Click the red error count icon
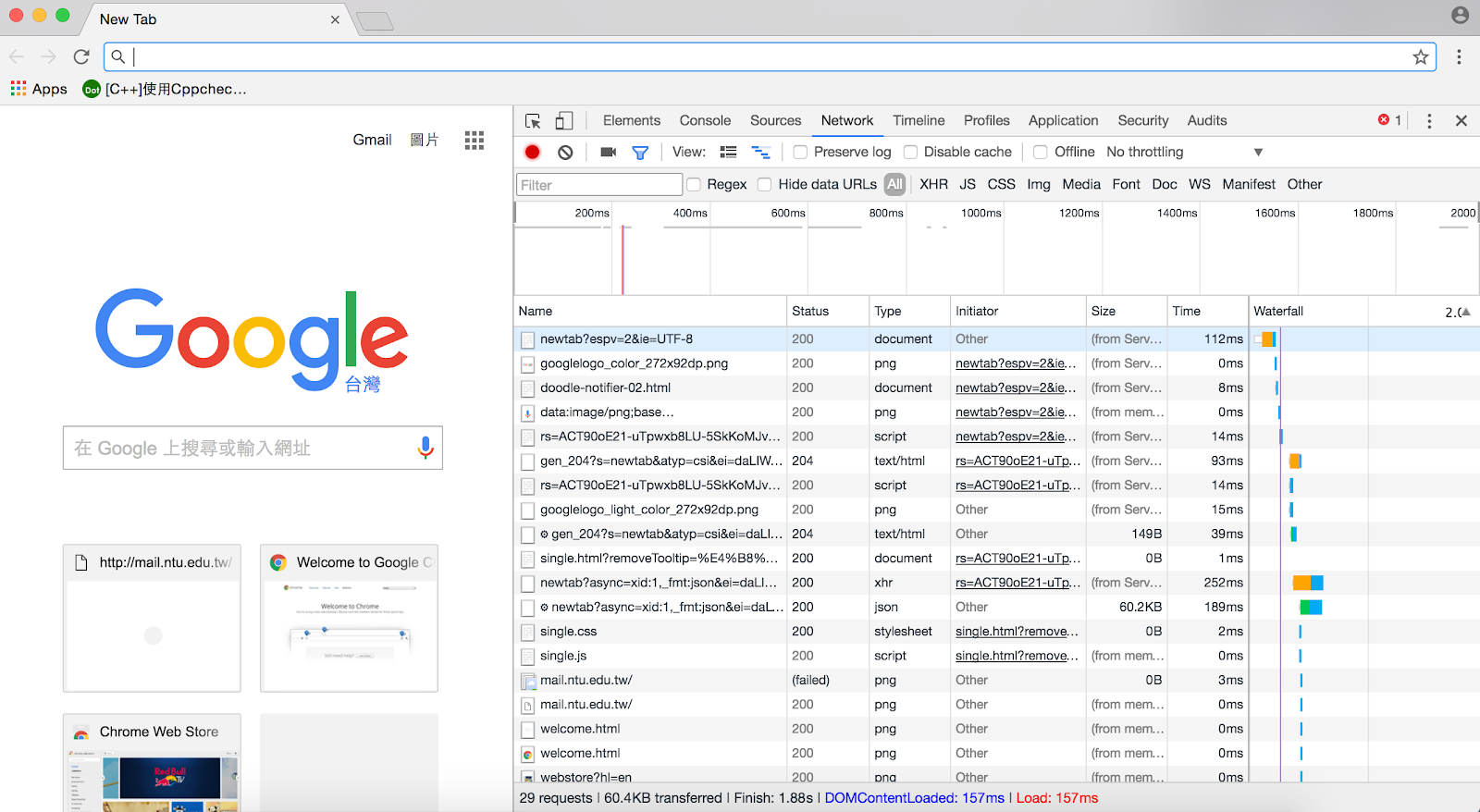 coord(1384,120)
